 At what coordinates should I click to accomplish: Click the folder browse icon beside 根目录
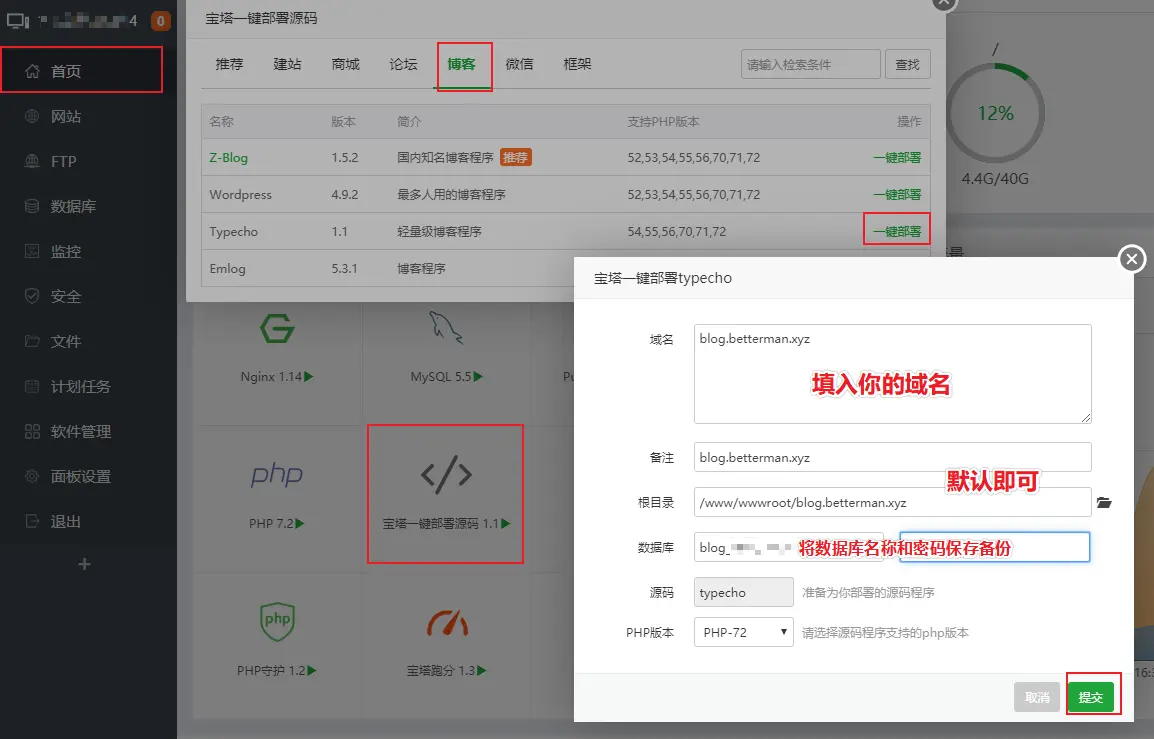1103,503
